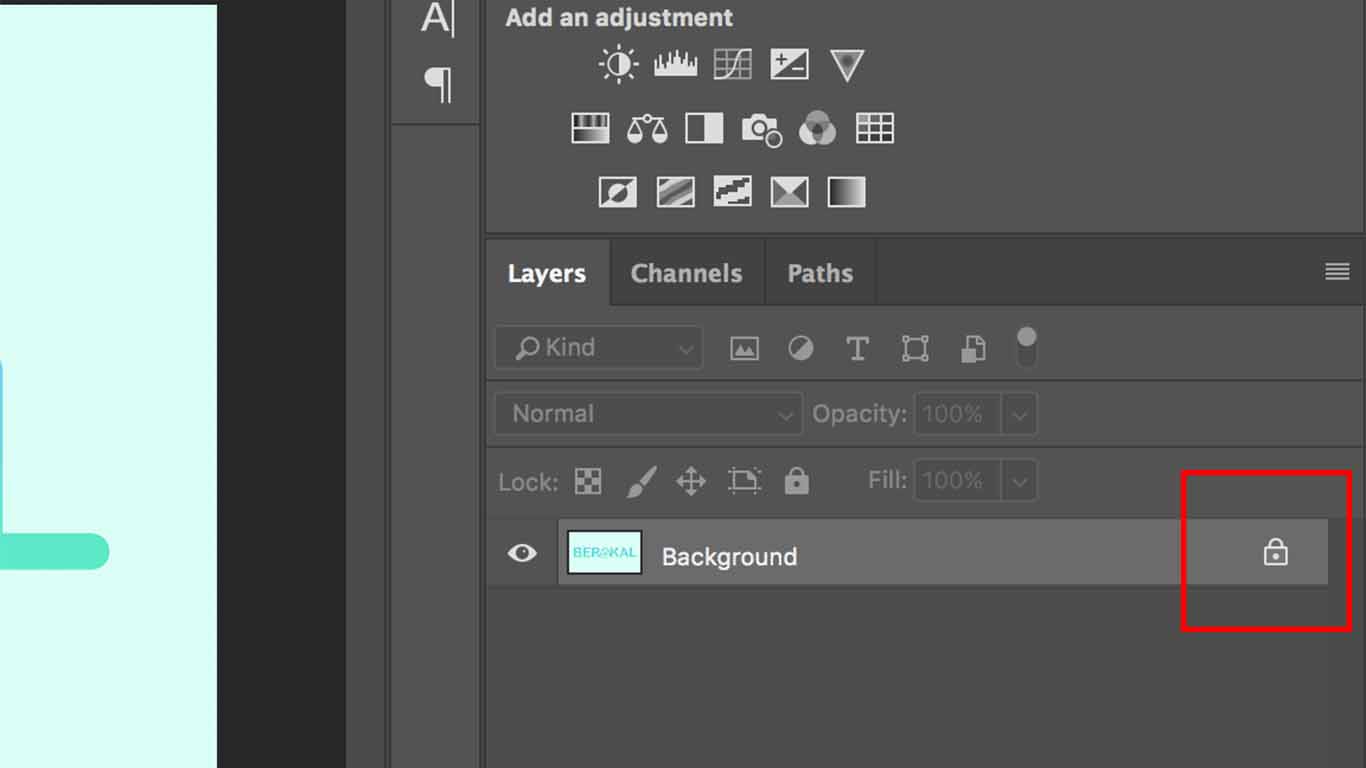Add a Black & White adjustment
Screen dimensions: 1366x768
coord(704,128)
